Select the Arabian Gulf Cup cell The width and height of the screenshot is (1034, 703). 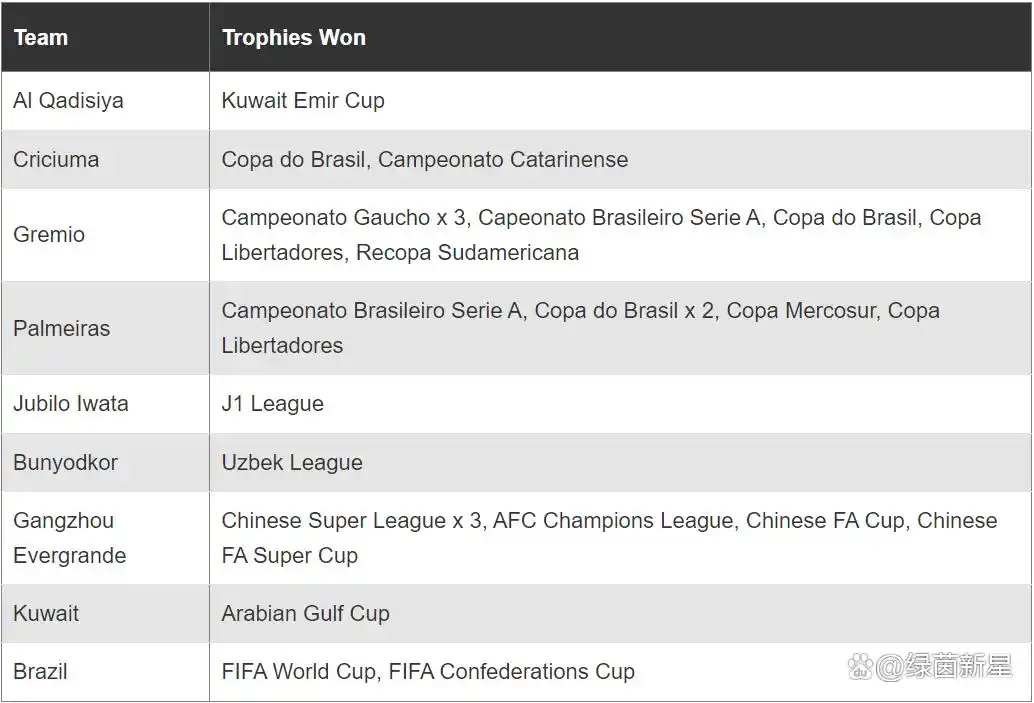(x=621, y=614)
